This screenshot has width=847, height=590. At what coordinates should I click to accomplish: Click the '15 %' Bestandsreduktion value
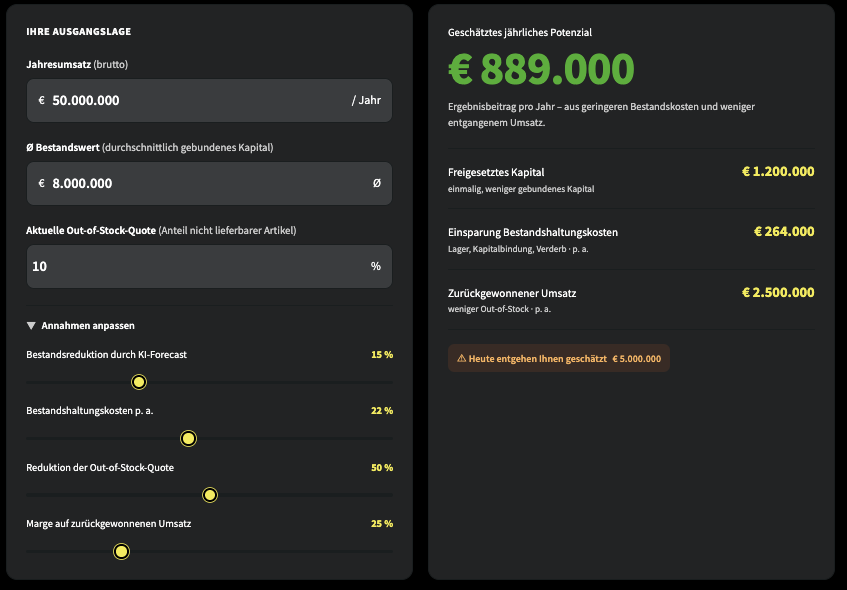(382, 355)
